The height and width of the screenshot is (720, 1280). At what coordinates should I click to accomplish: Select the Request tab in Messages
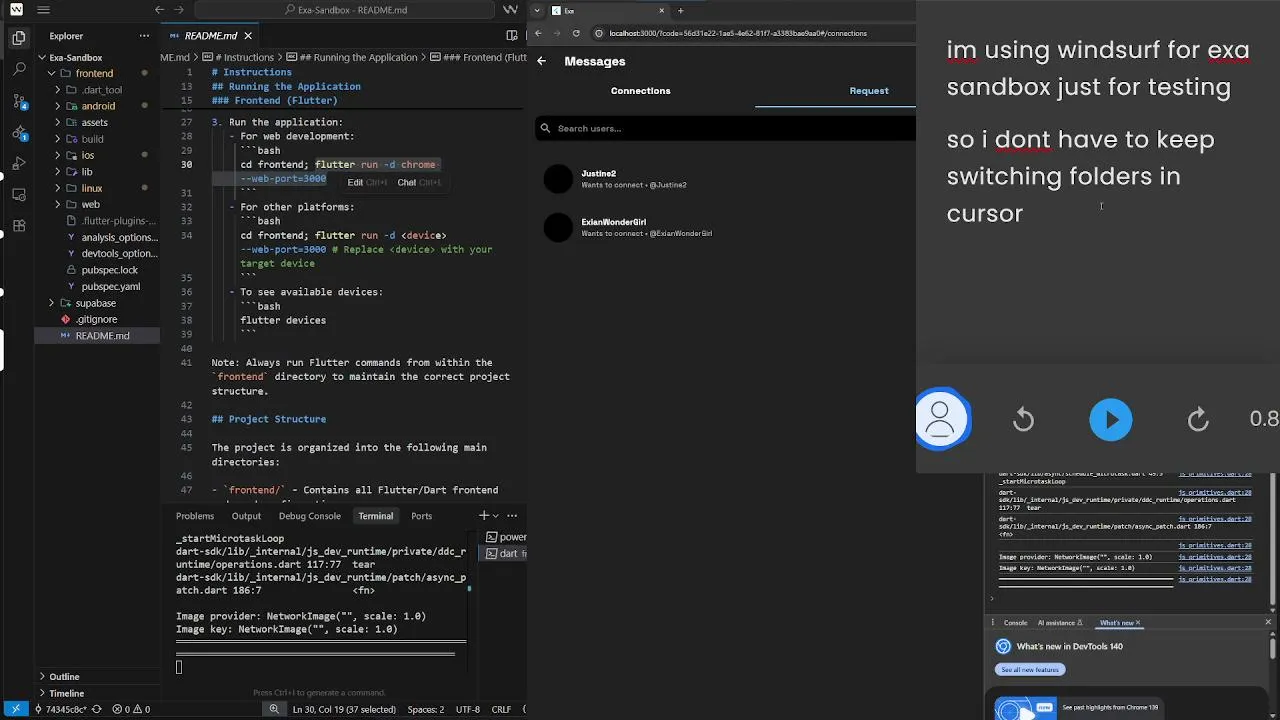point(869,91)
